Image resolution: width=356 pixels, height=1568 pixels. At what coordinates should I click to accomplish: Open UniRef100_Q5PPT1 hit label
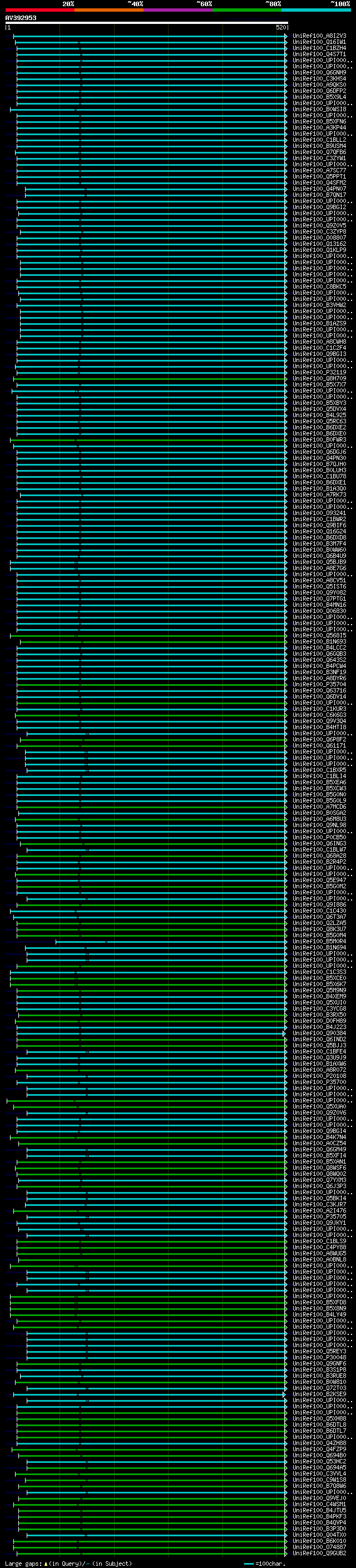[x=319, y=176]
